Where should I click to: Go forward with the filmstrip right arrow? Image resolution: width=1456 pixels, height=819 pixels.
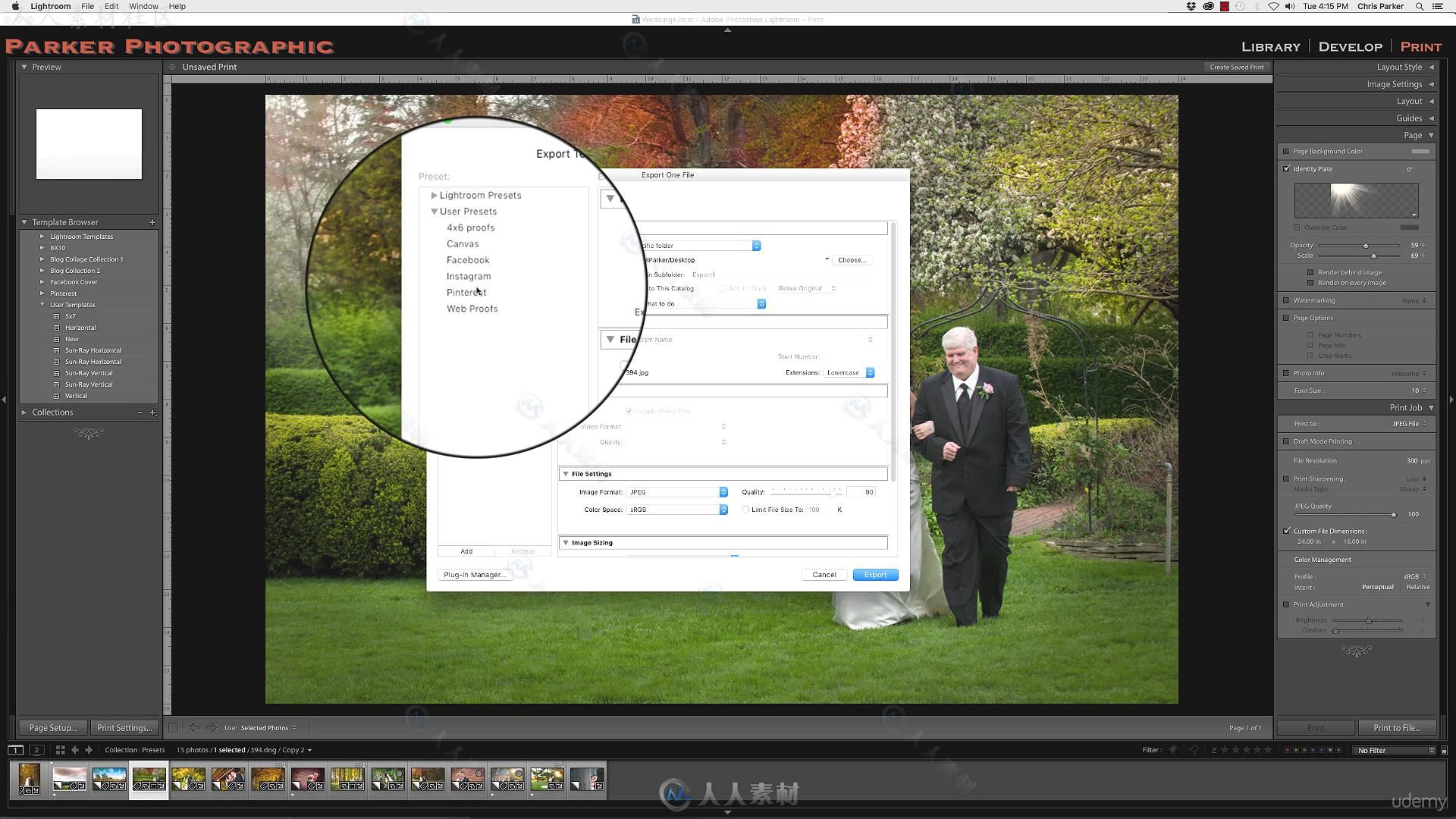(x=89, y=750)
